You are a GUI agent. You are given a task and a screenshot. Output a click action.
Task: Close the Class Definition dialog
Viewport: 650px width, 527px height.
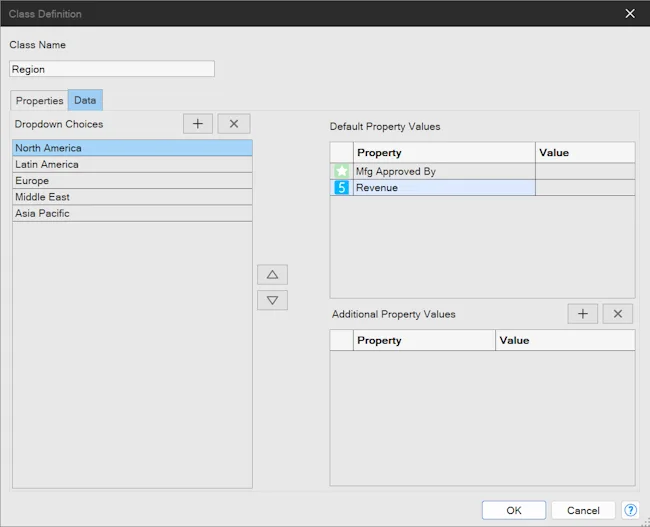point(630,14)
